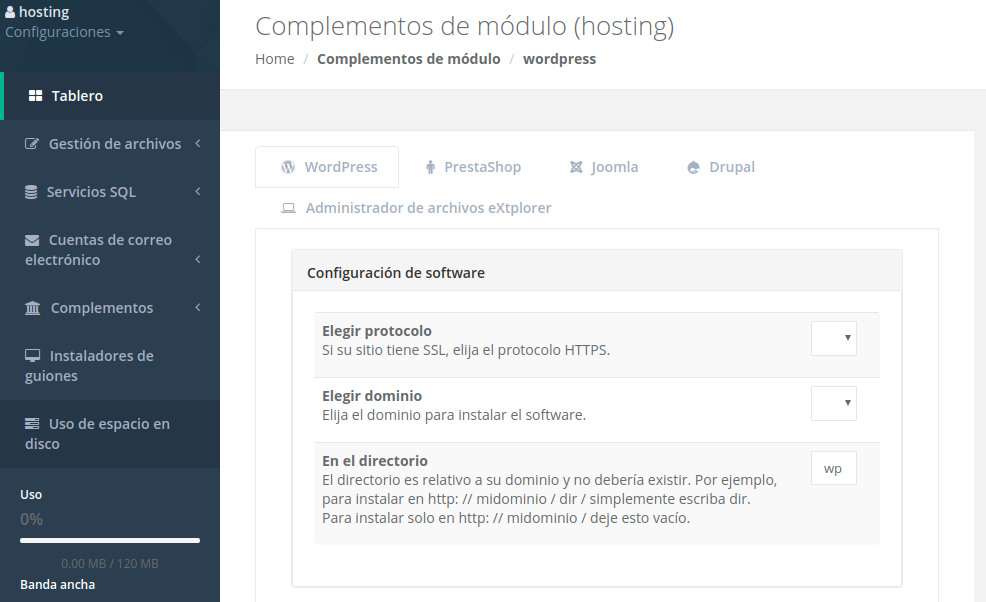Click the Configuración de software heading

(396, 273)
